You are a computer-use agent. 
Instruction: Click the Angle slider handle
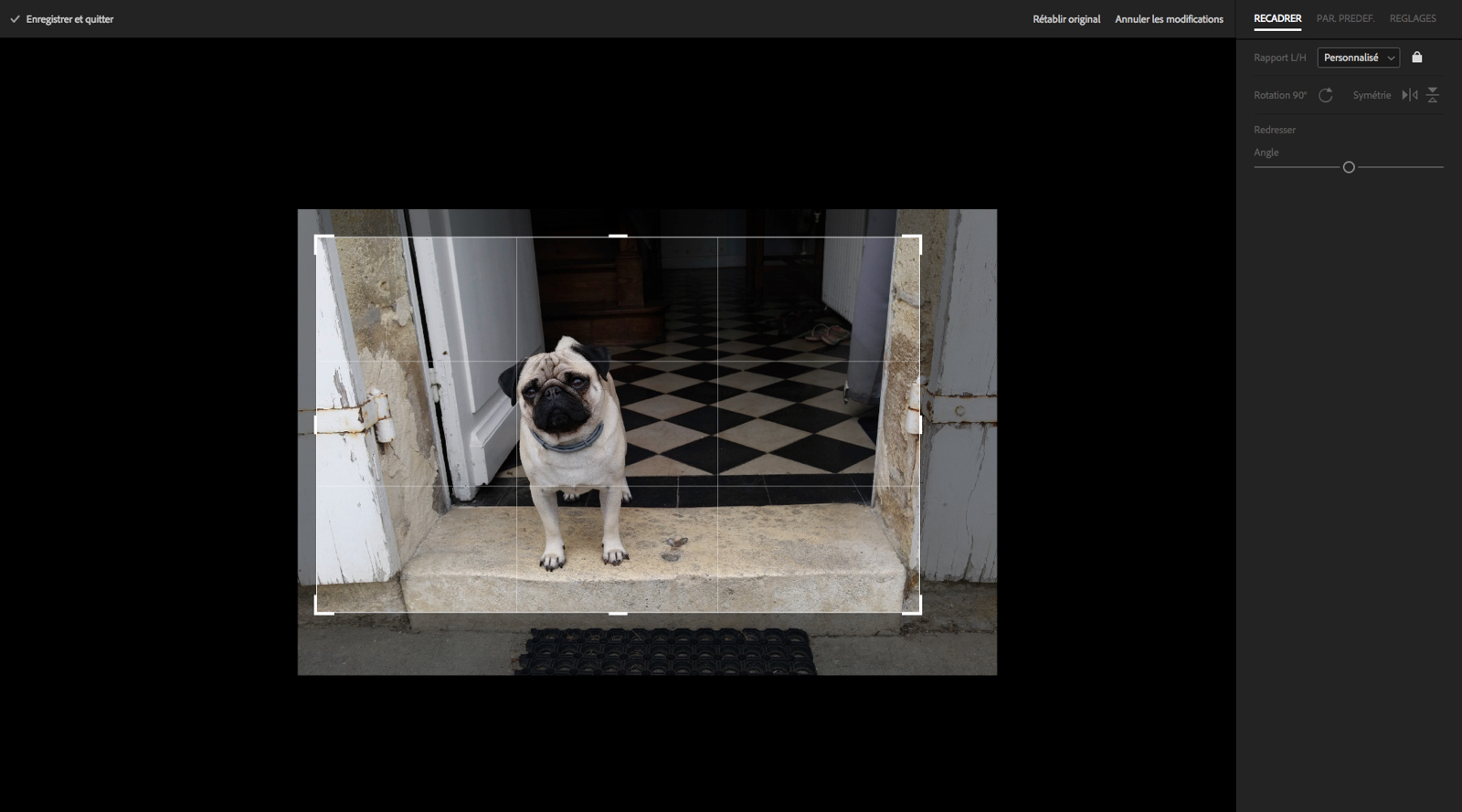coord(1349,167)
